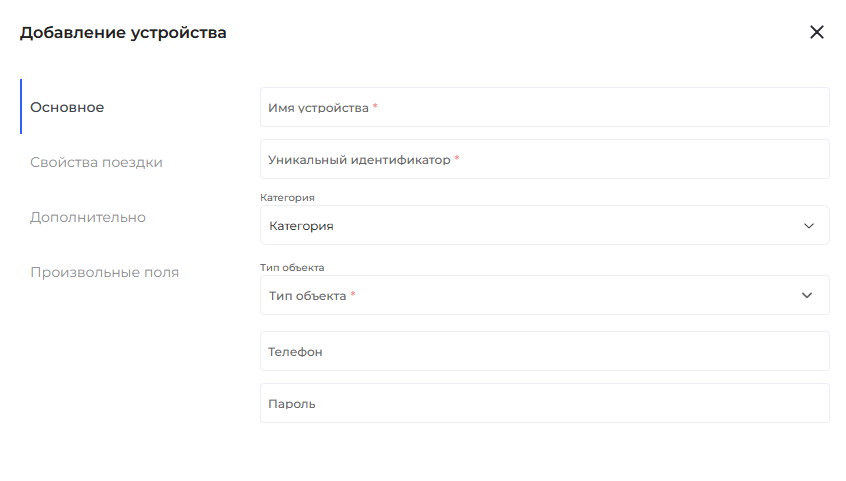The height and width of the screenshot is (481, 846).
Task: Open the Категория dropdown list
Action: tap(530, 226)
